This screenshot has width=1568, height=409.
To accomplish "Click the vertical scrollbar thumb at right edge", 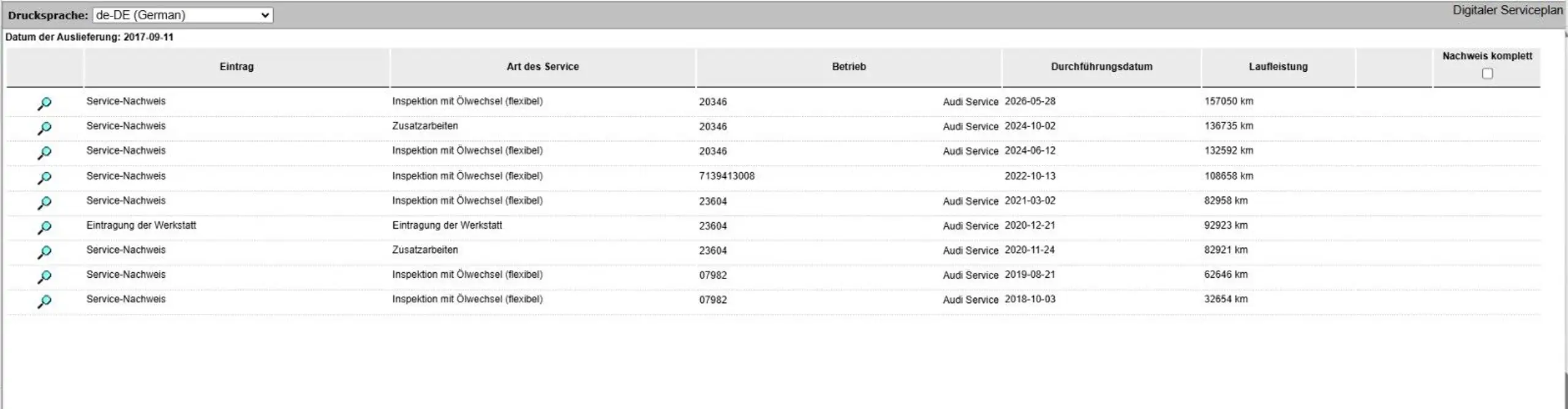I will click(x=1566, y=390).
